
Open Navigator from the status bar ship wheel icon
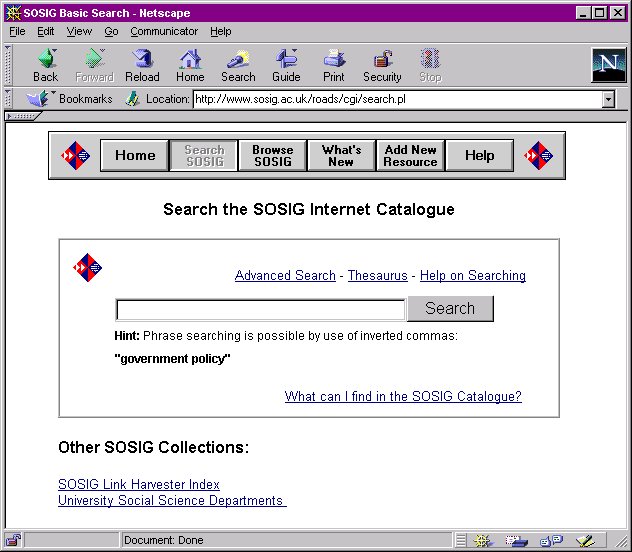(482, 540)
